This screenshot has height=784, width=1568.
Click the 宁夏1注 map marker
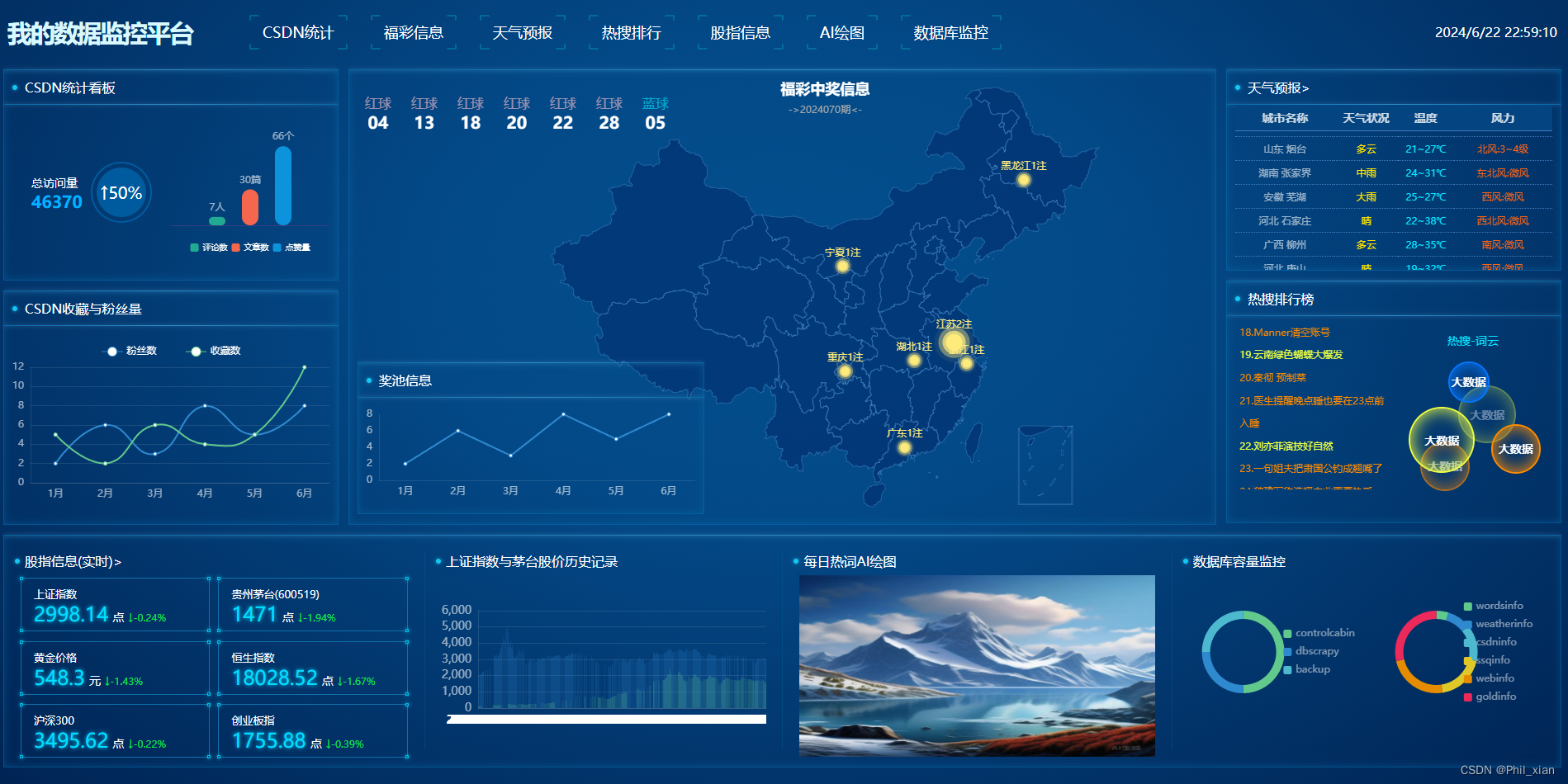click(842, 266)
